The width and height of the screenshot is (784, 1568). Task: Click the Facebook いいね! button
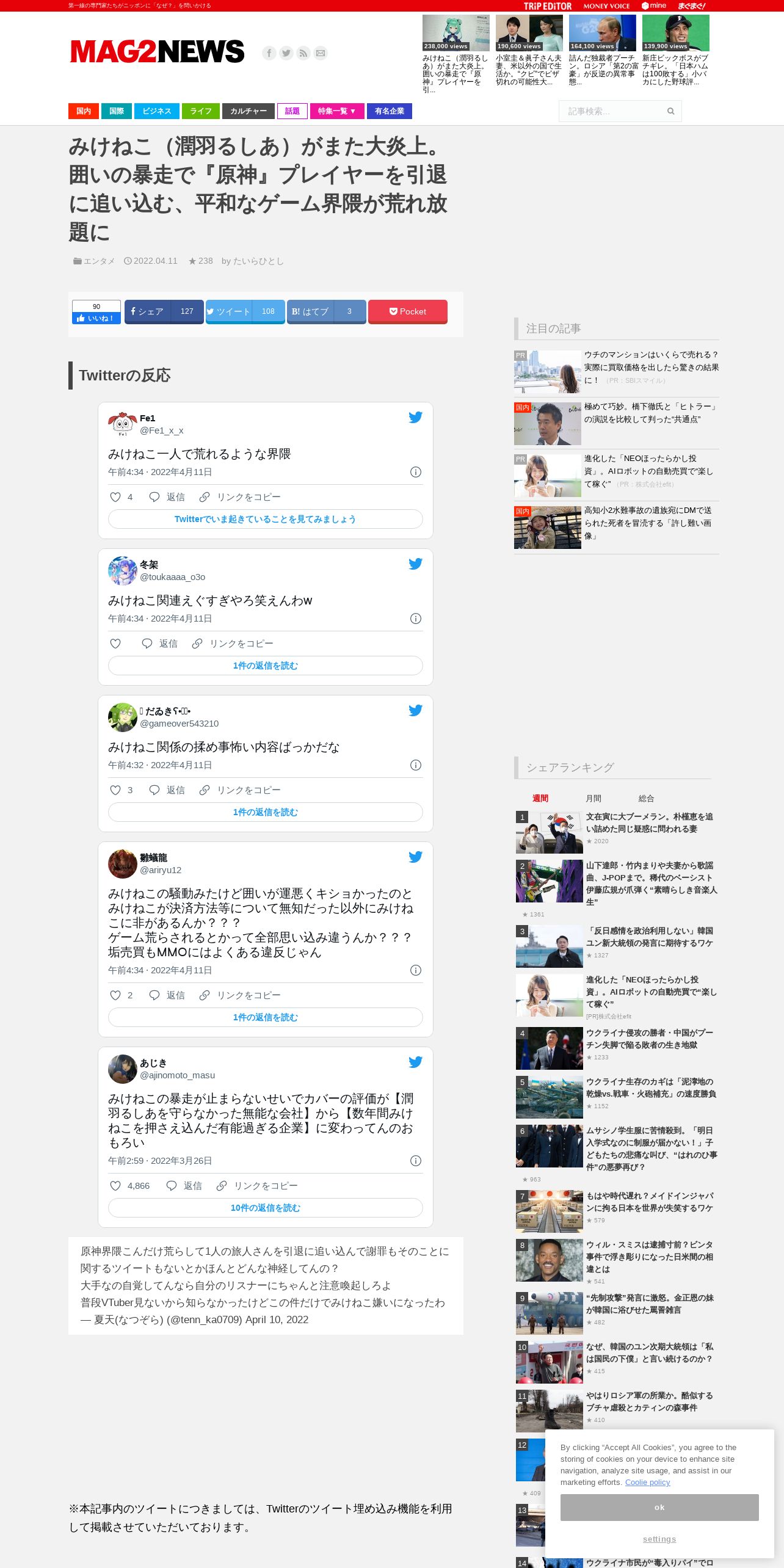point(96,318)
